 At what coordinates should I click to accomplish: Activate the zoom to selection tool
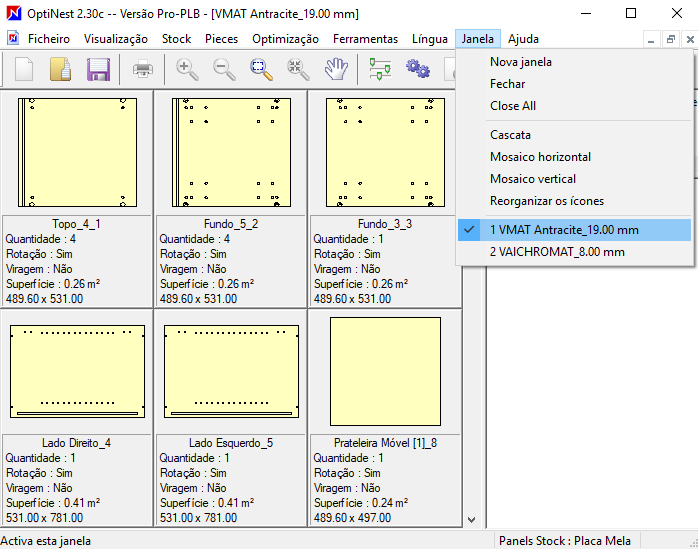tap(262, 69)
